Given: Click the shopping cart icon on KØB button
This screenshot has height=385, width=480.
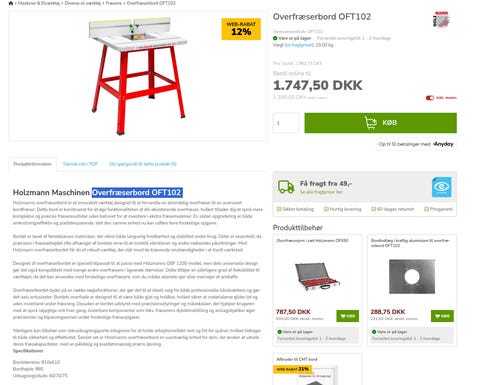Looking at the screenshot, I should [x=370, y=123].
